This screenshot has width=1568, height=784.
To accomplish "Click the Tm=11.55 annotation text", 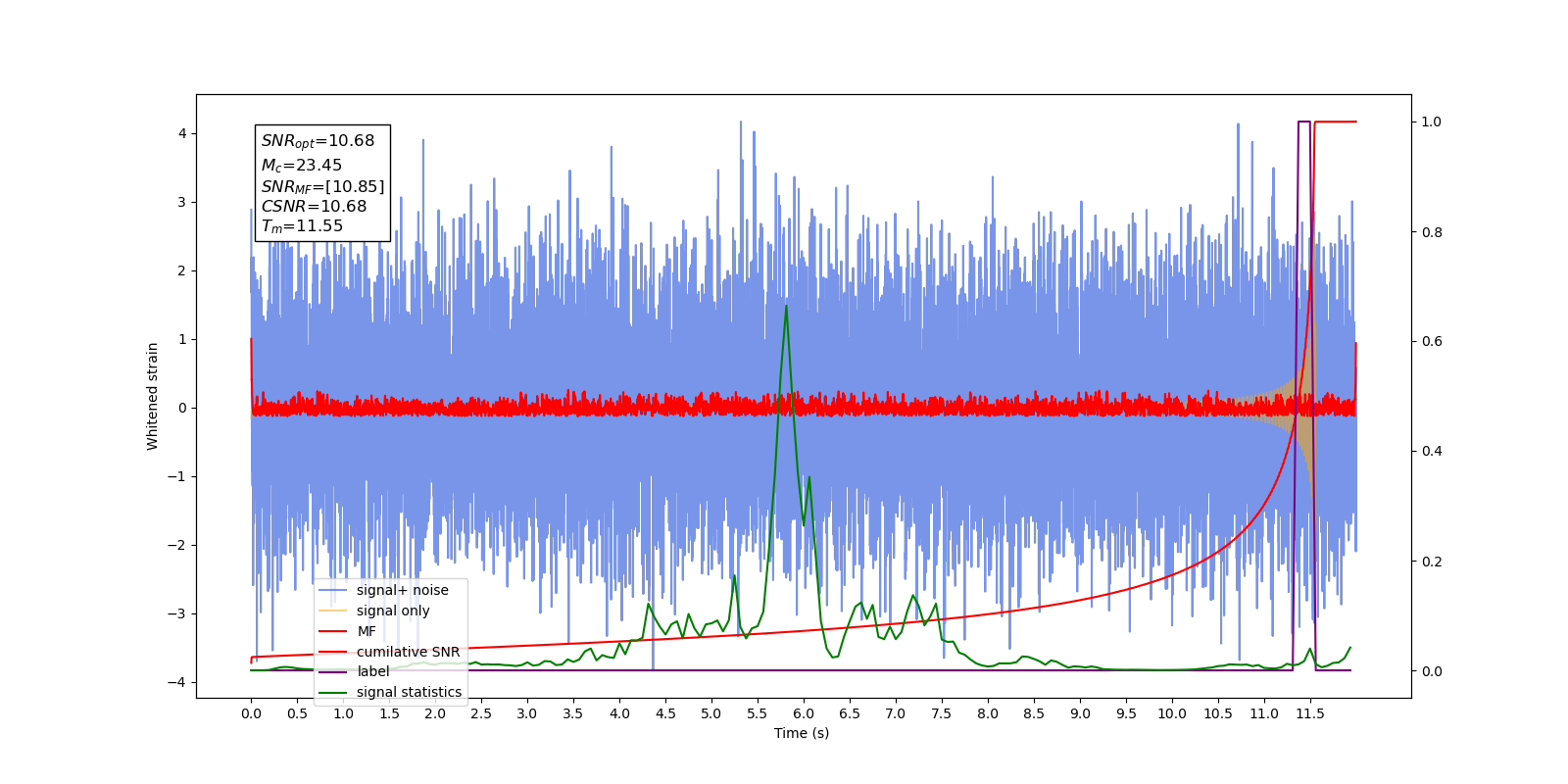I will tap(302, 226).
